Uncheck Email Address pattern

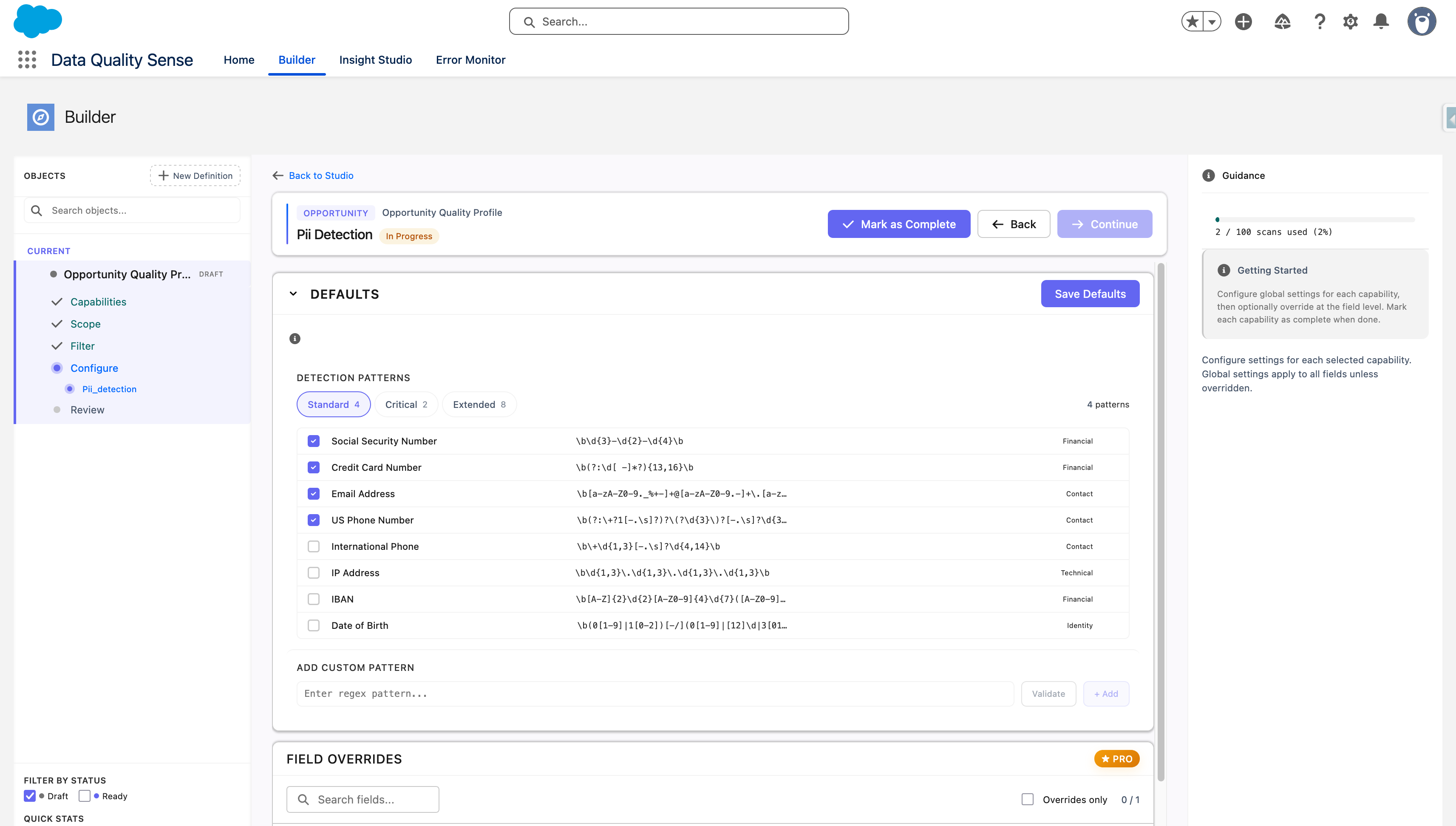tap(314, 494)
